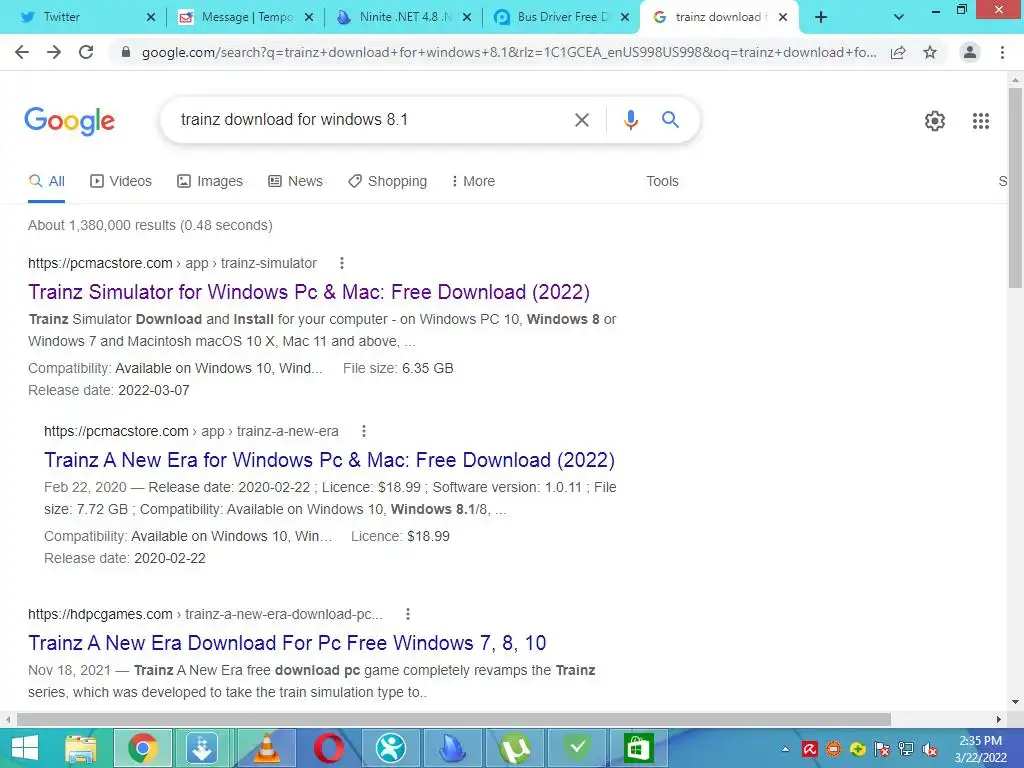
Task: Open the search Tools options
Action: click(x=662, y=181)
